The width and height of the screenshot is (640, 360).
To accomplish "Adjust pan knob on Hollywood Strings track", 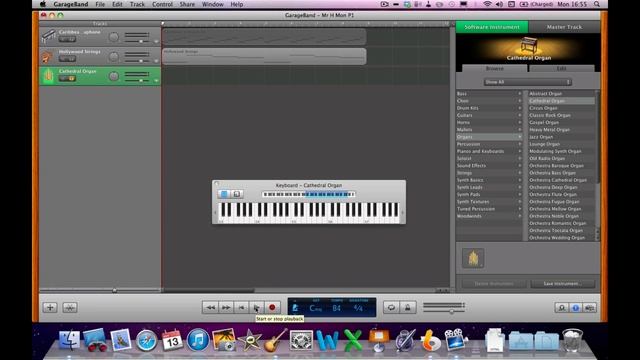I will coord(114,57).
